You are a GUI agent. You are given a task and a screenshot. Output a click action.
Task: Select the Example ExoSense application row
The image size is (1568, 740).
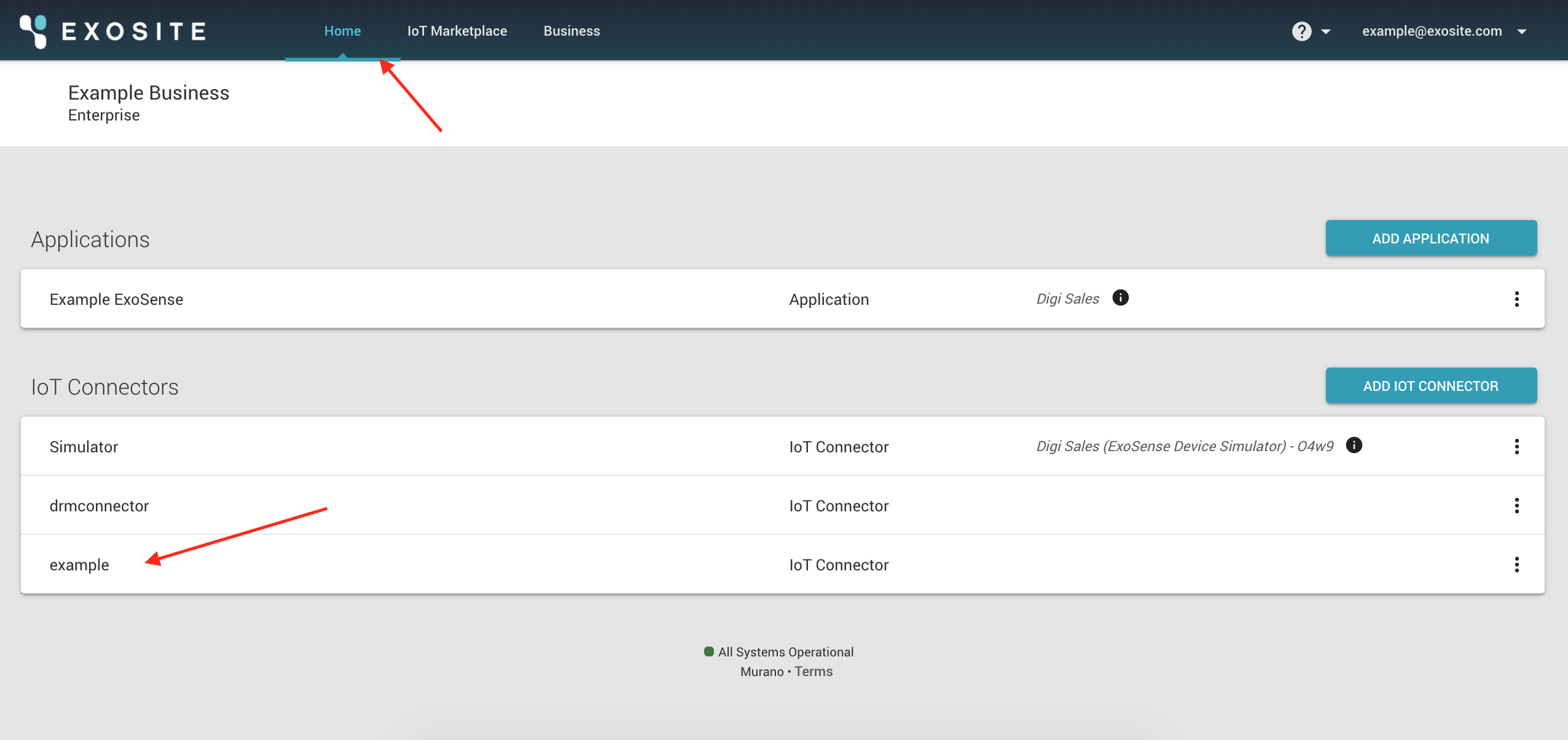point(116,299)
